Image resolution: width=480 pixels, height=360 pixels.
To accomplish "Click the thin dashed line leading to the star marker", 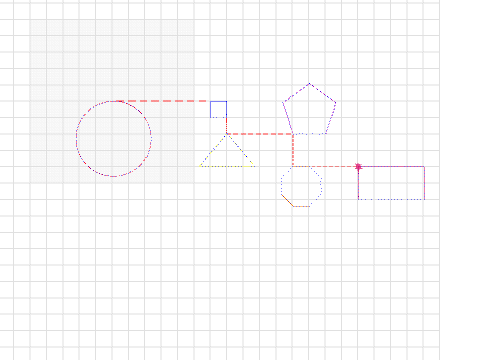I will click(x=325, y=166).
